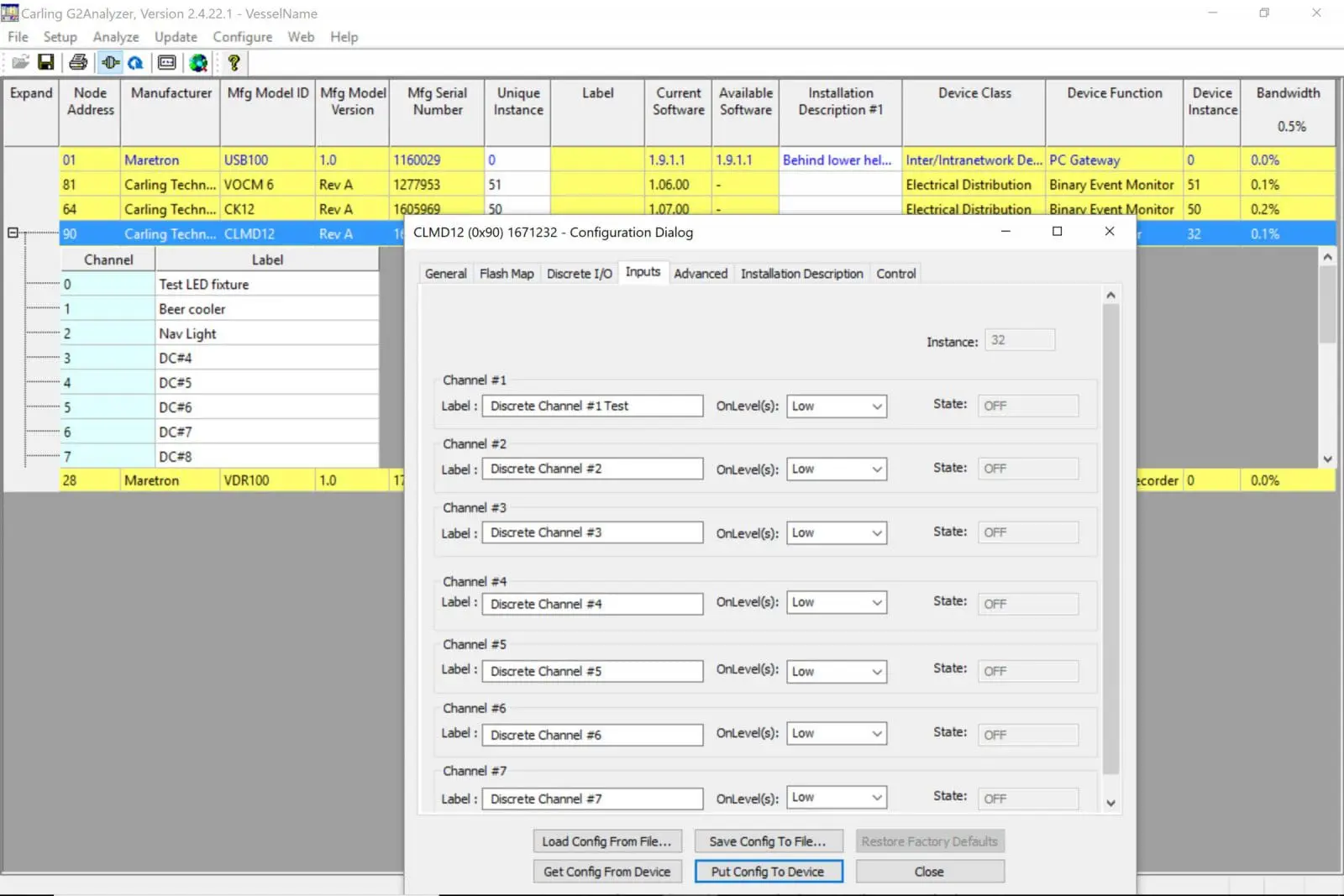Click the open folder toolbar icon

pyautogui.click(x=20, y=62)
